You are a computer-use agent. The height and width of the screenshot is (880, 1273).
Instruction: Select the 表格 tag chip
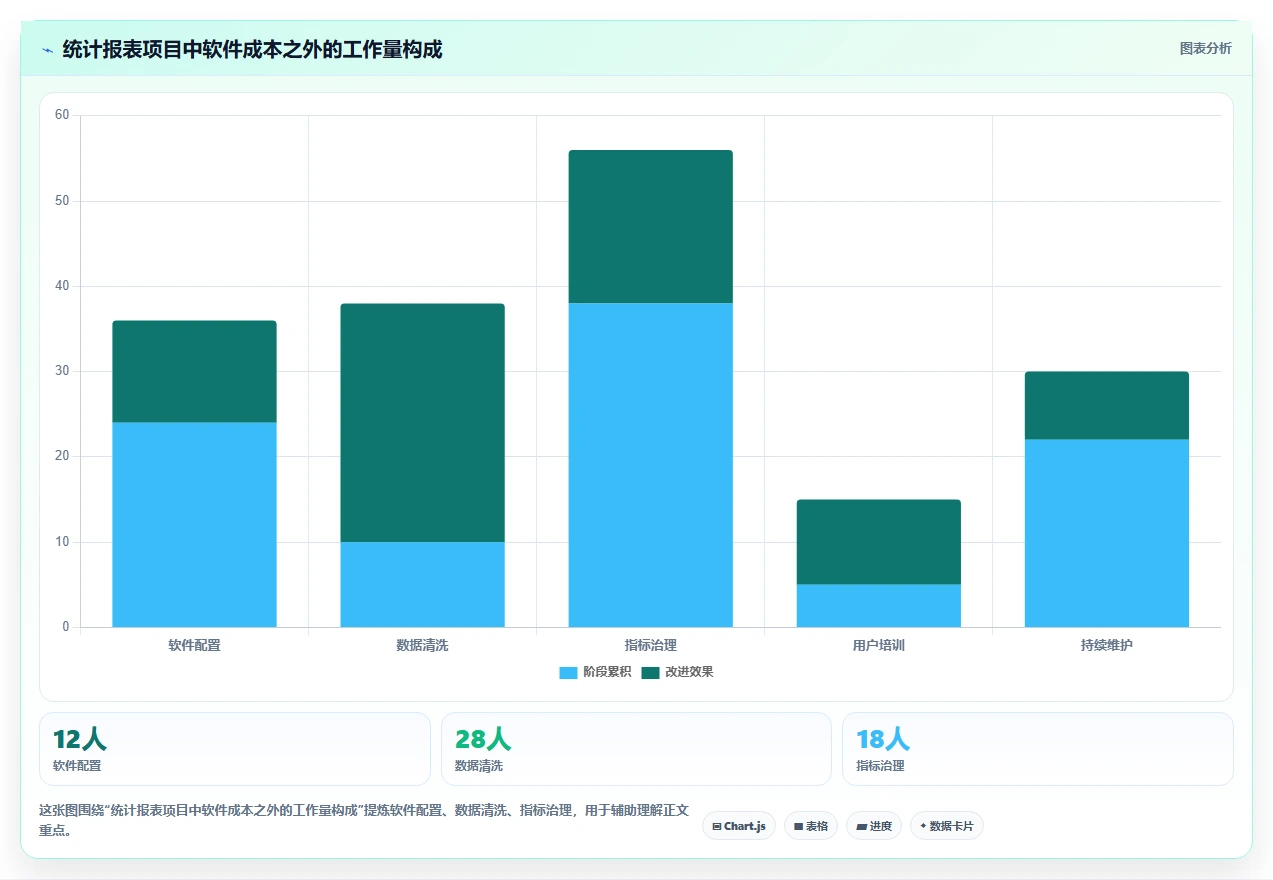811,826
